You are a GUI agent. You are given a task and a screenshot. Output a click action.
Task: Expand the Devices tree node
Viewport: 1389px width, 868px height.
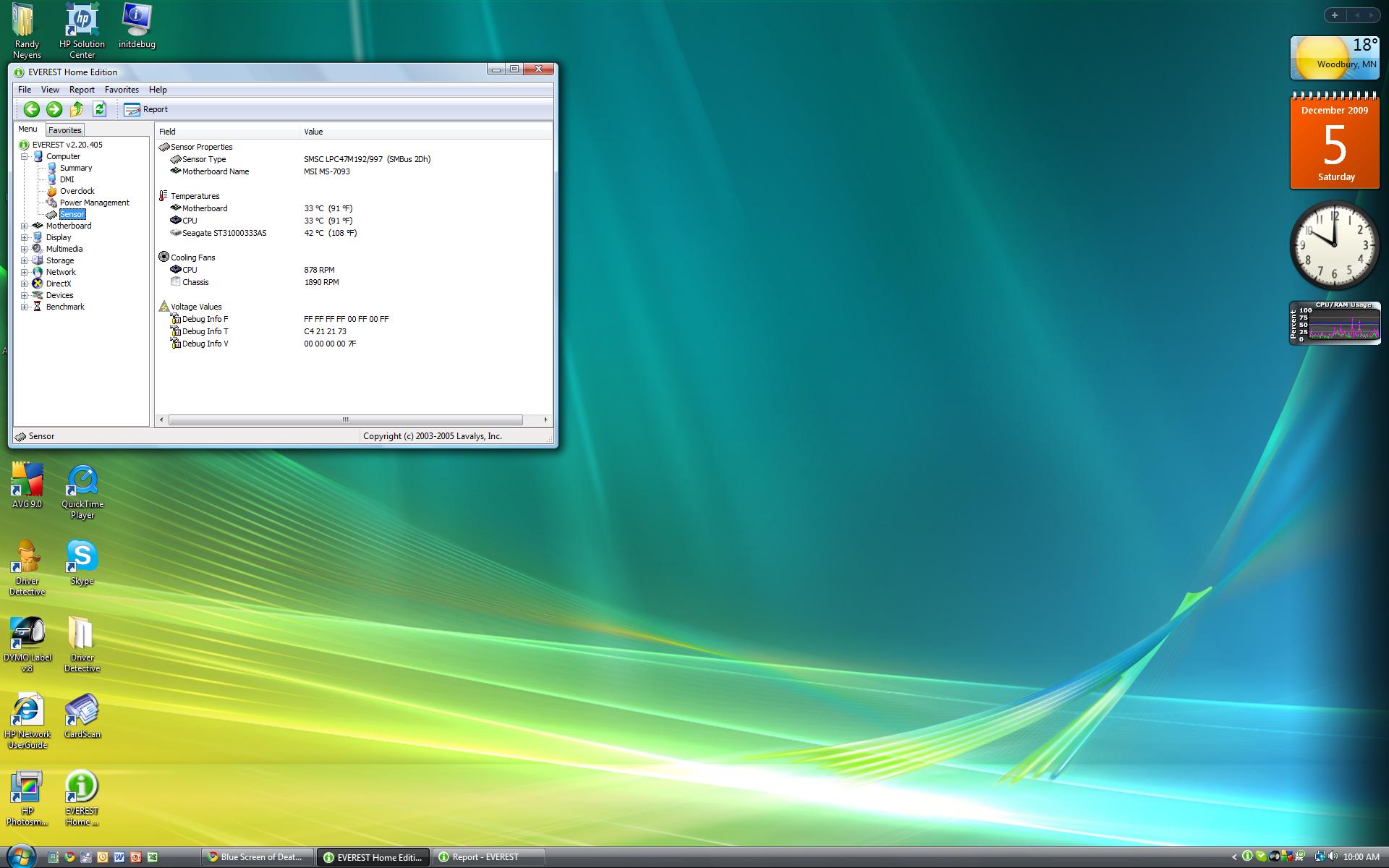tap(24, 295)
